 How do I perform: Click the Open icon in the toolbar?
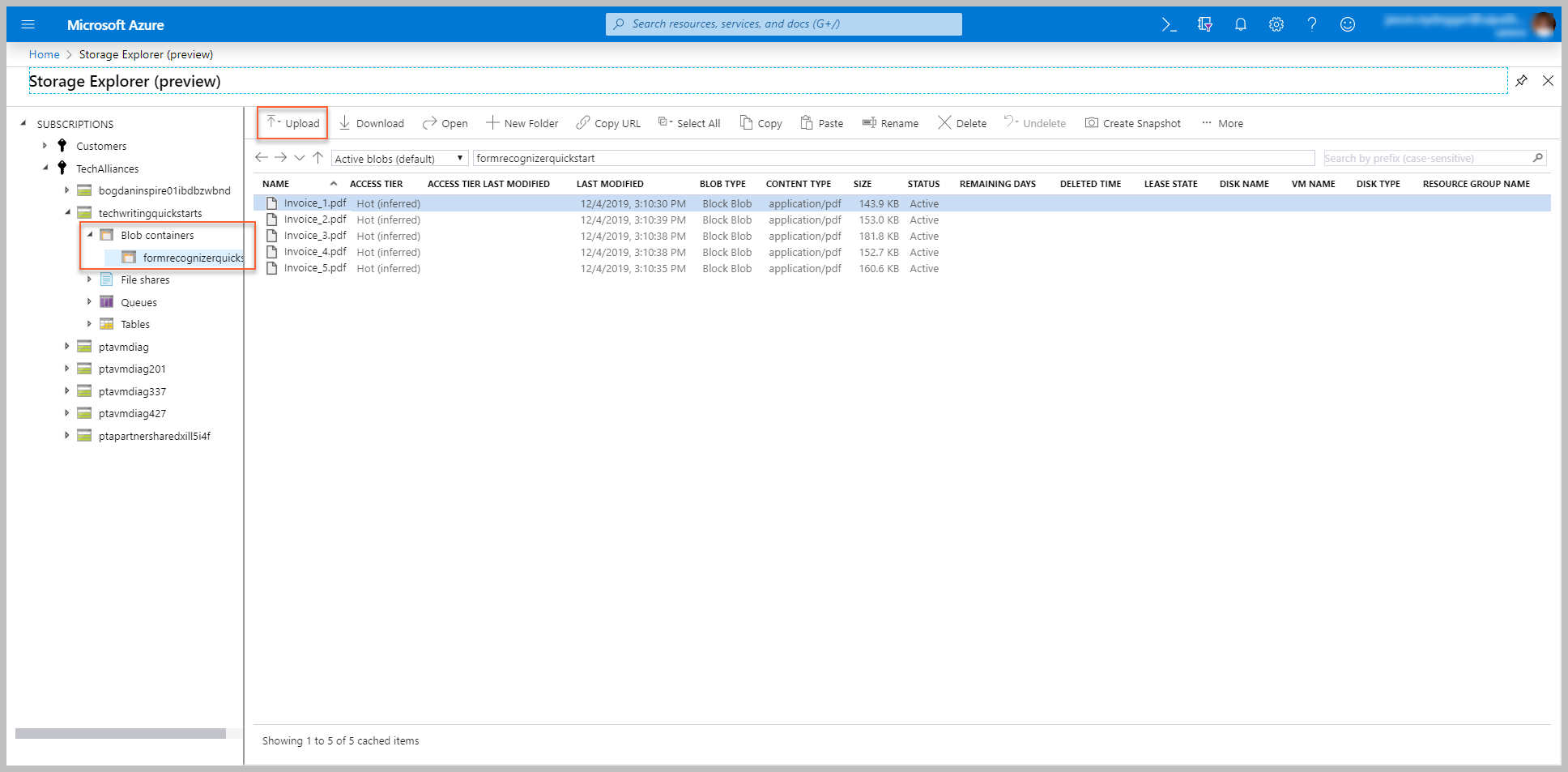point(428,122)
